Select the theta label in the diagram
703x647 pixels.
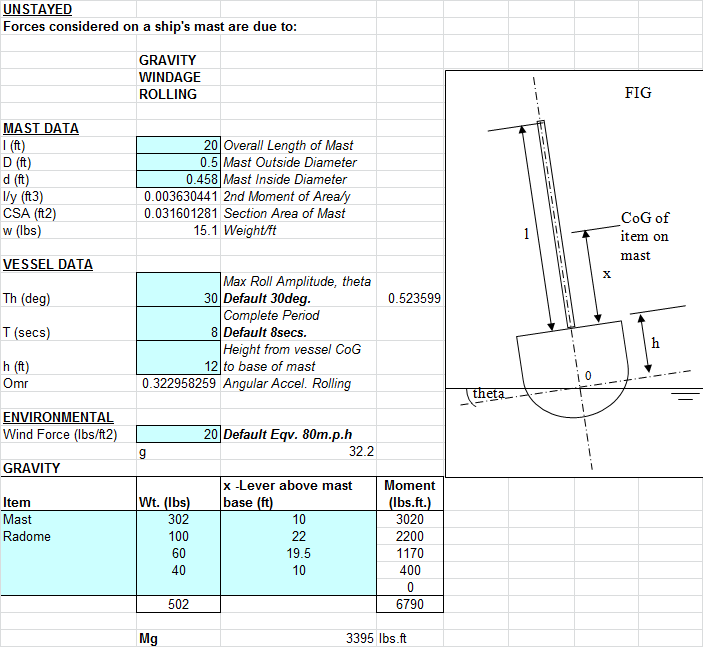click(489, 393)
